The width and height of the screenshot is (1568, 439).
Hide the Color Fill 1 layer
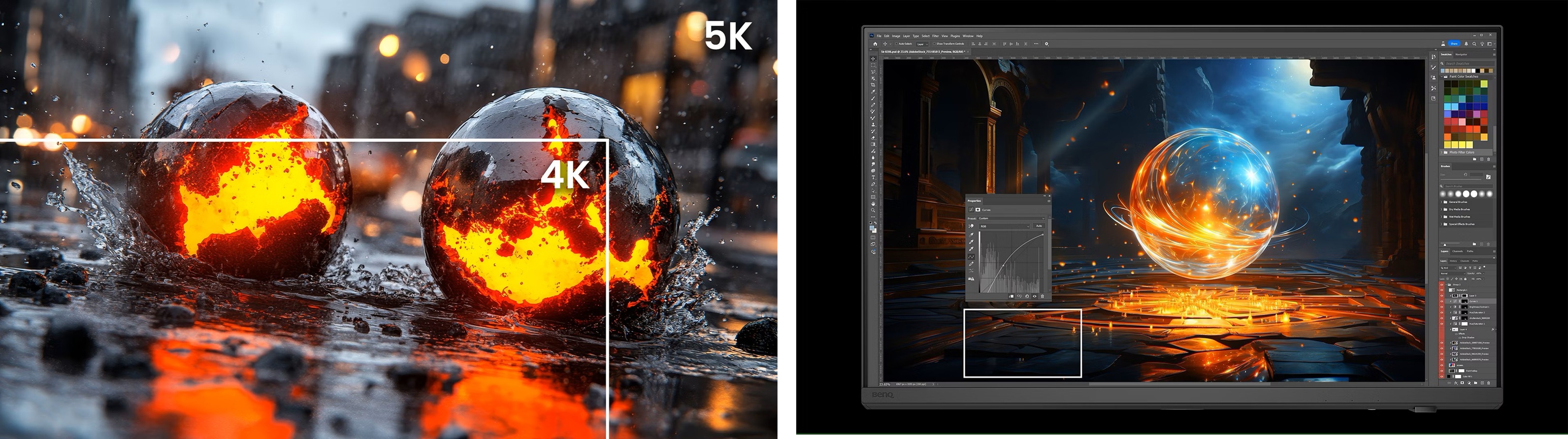tap(1442, 377)
